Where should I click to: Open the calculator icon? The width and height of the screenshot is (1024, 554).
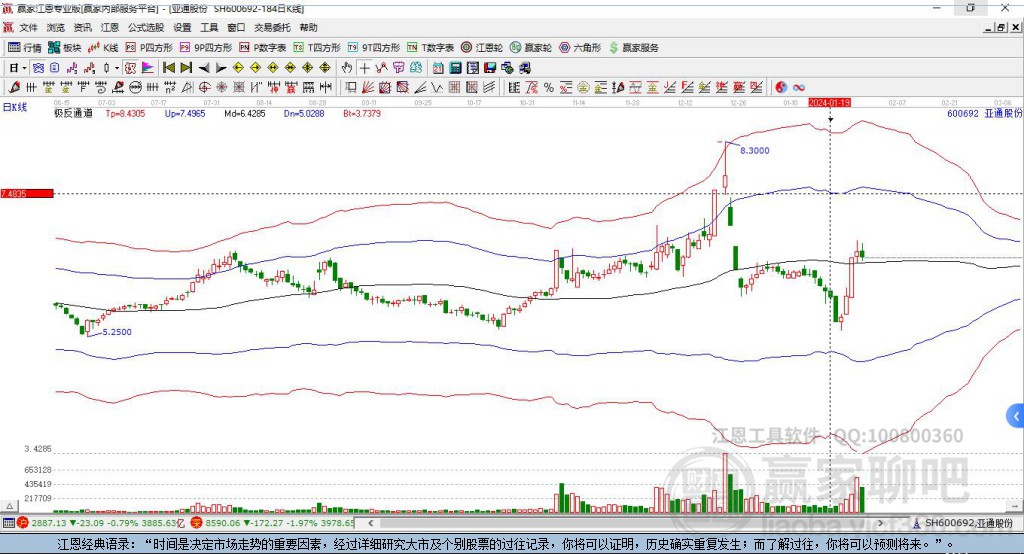point(455,68)
